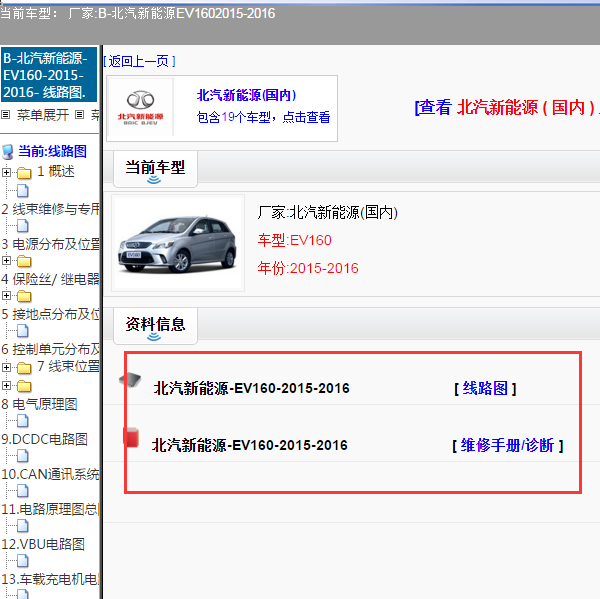Open tree item 6 控制单元分布

pos(51,349)
